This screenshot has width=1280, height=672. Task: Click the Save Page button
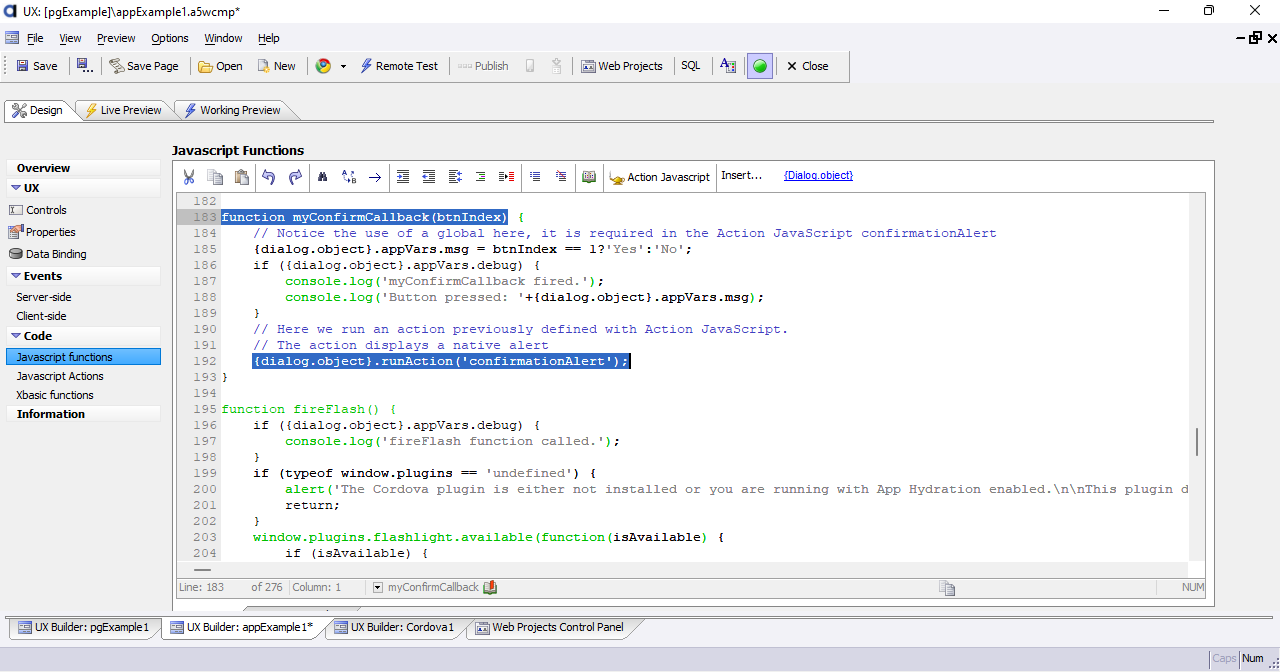tap(144, 66)
